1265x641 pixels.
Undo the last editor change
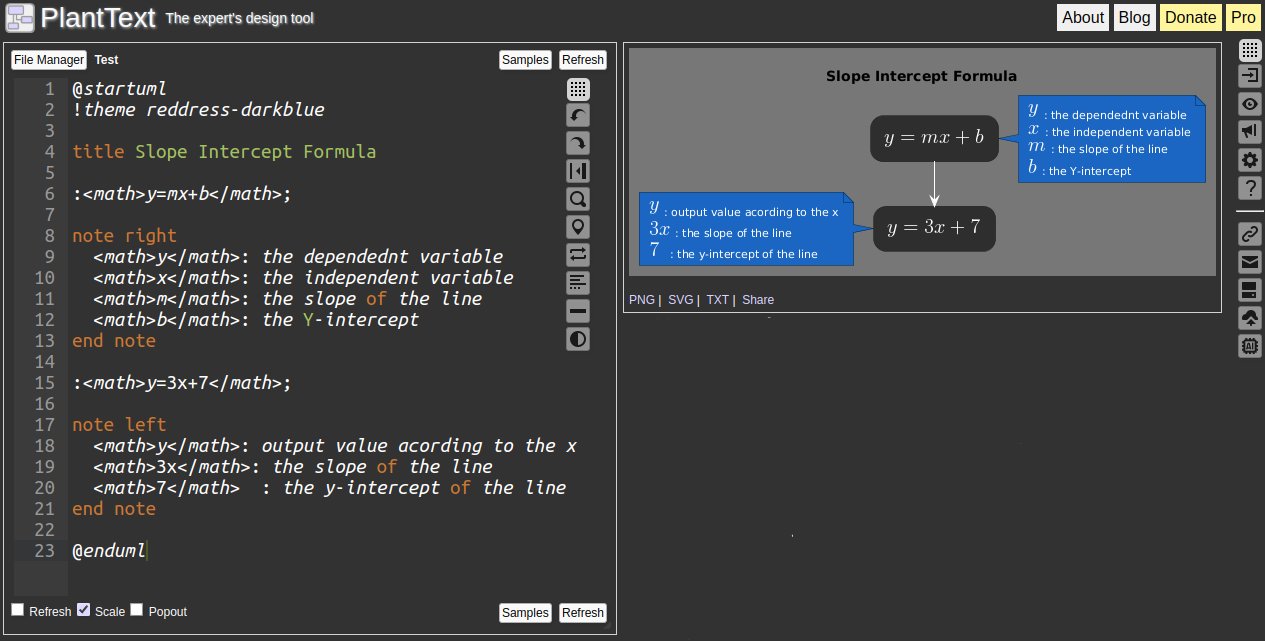pyautogui.click(x=578, y=115)
